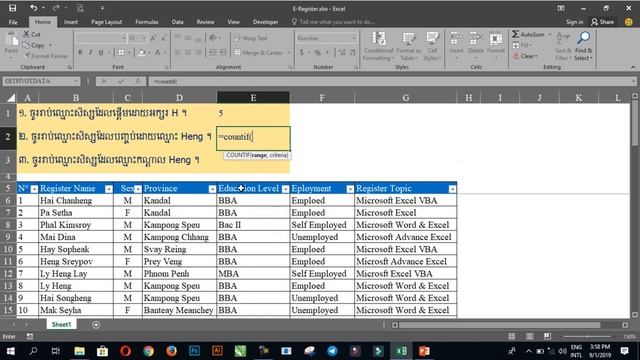Screen dimensions: 640x360
Task: Open the Insert ribbon tab
Action: [71, 22]
